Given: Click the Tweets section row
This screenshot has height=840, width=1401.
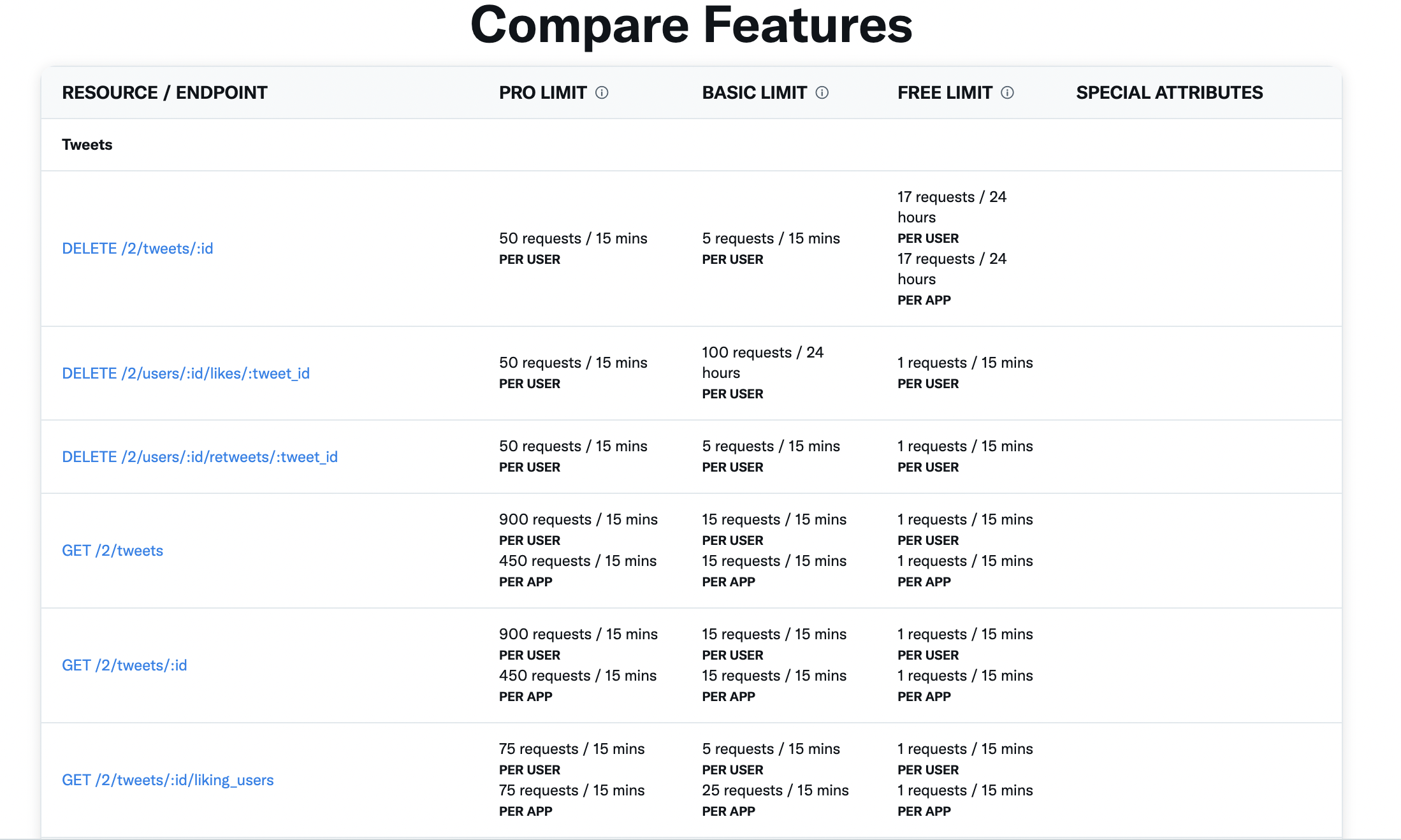Looking at the screenshot, I should click(x=87, y=145).
